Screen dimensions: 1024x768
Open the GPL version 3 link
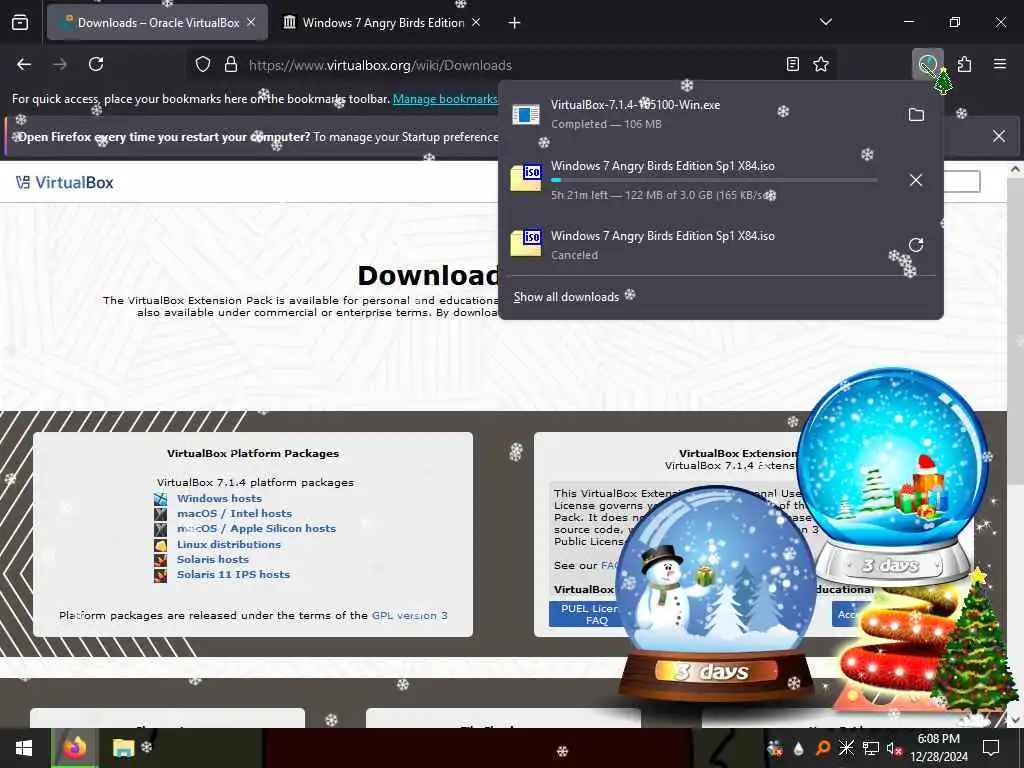click(409, 615)
